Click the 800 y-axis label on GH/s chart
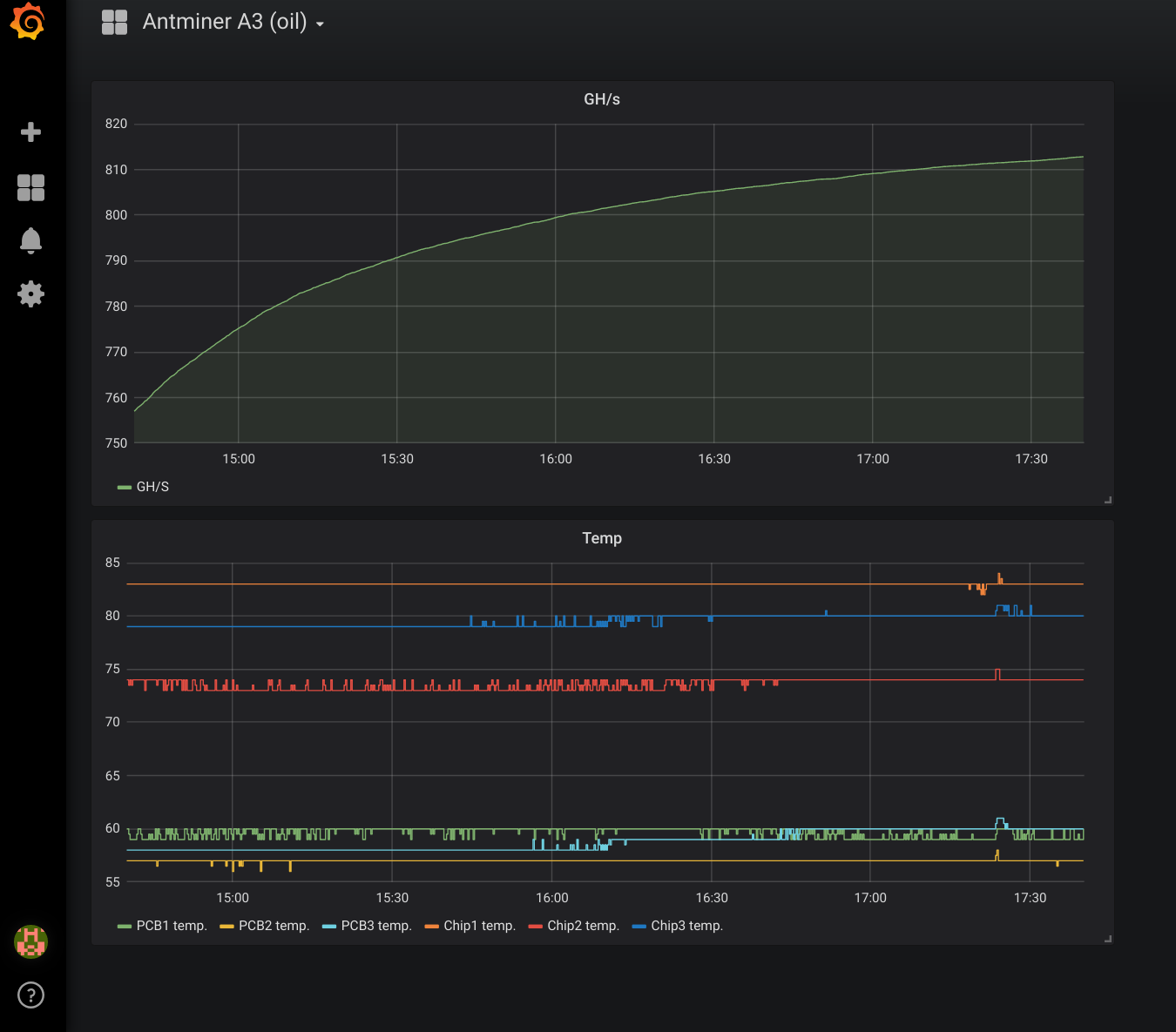 point(116,215)
